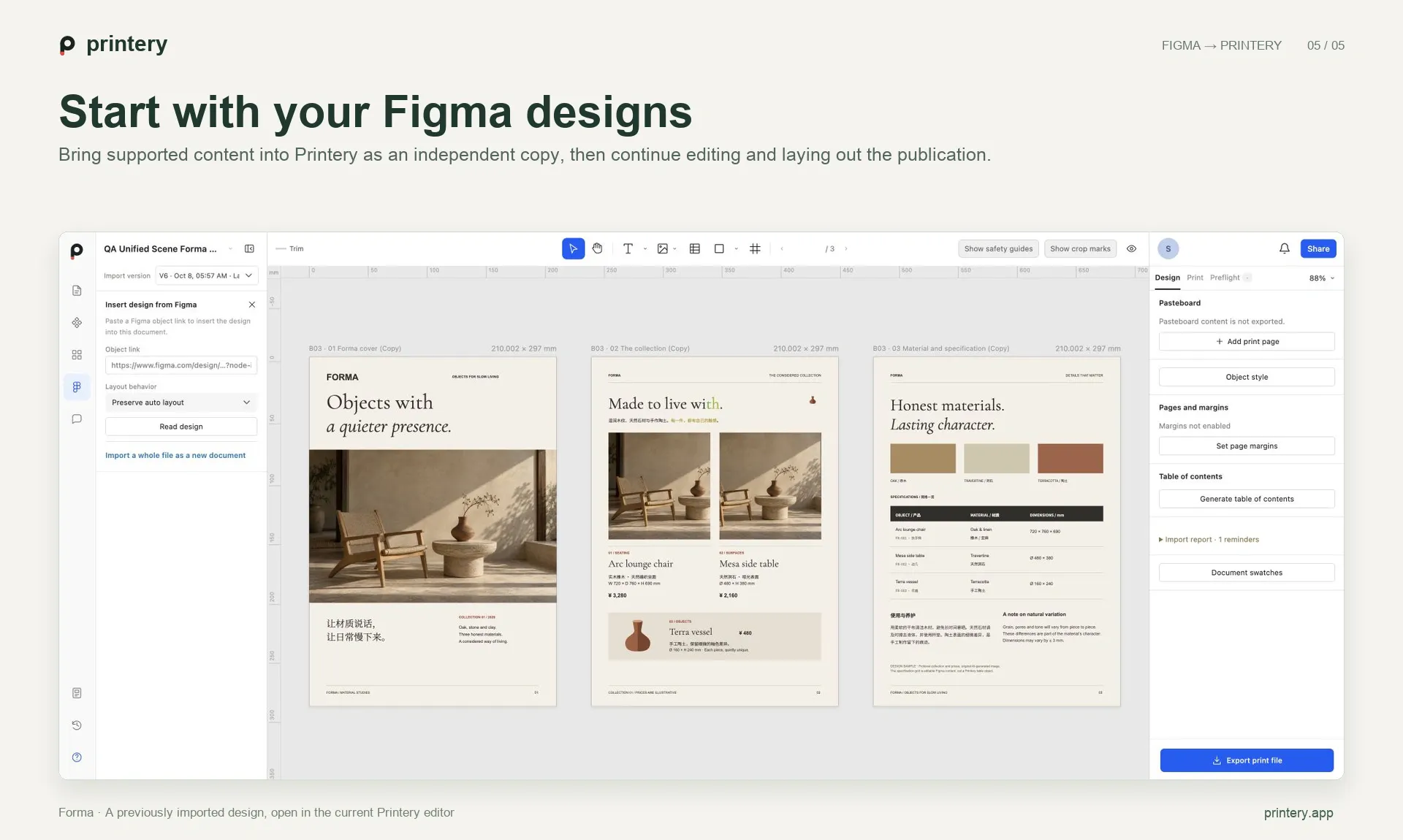
Task: Click the Read design button
Action: pos(181,427)
